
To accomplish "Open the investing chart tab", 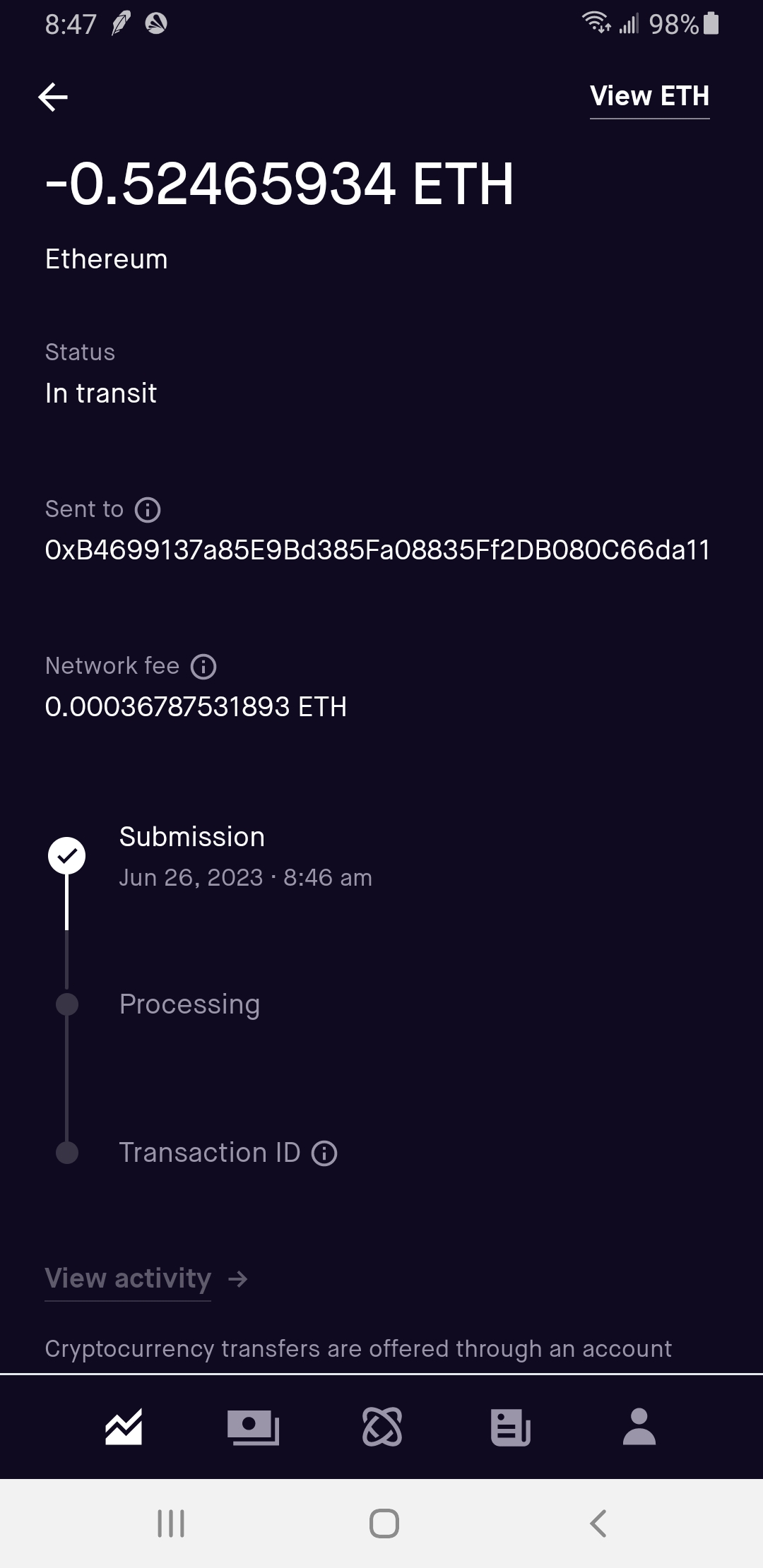I will pos(124,1427).
